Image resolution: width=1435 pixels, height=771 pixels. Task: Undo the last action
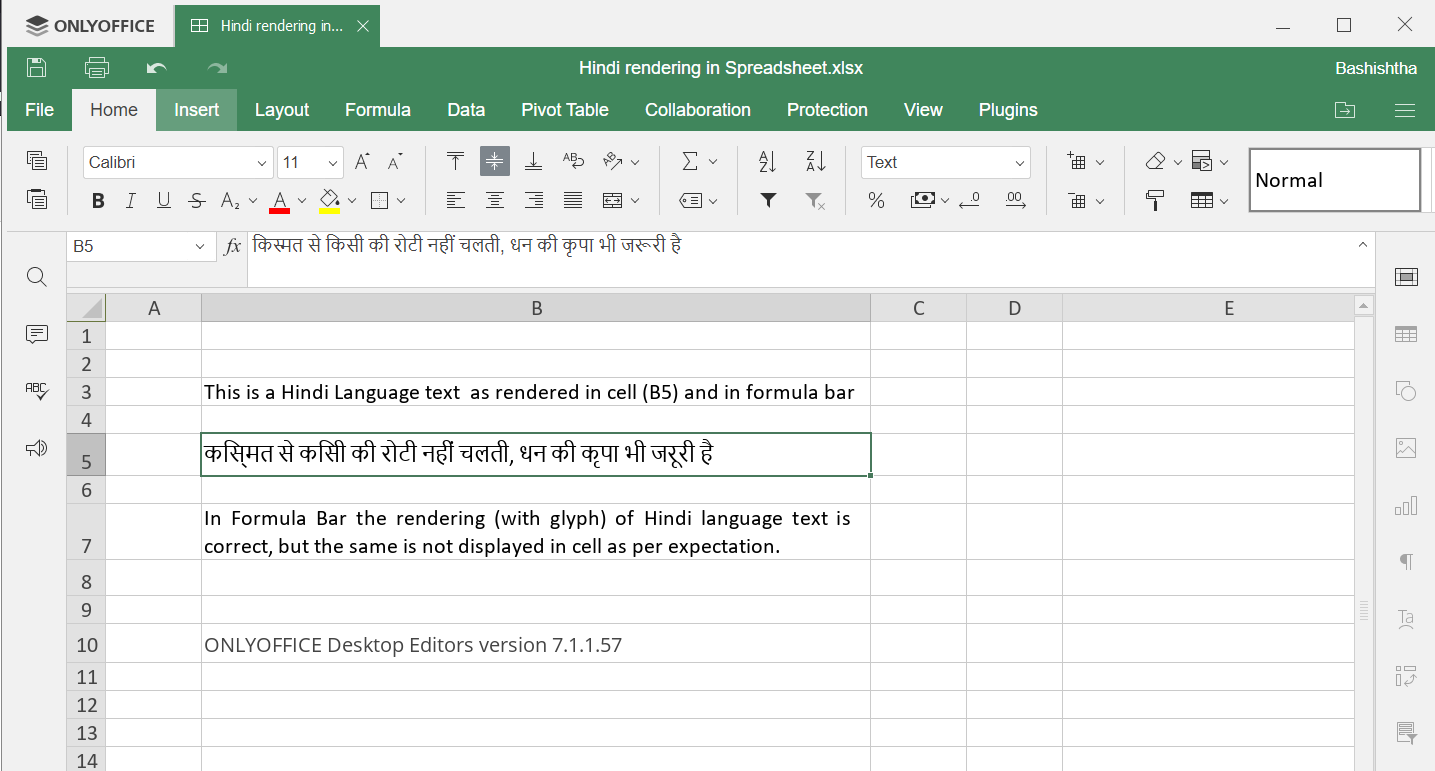[156, 68]
